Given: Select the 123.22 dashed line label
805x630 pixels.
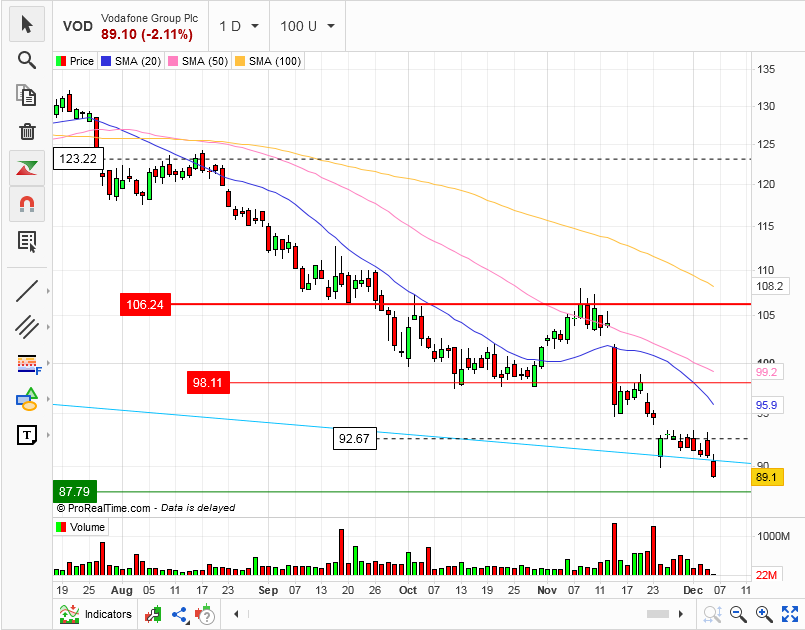Looking at the screenshot, I should 78,159.
